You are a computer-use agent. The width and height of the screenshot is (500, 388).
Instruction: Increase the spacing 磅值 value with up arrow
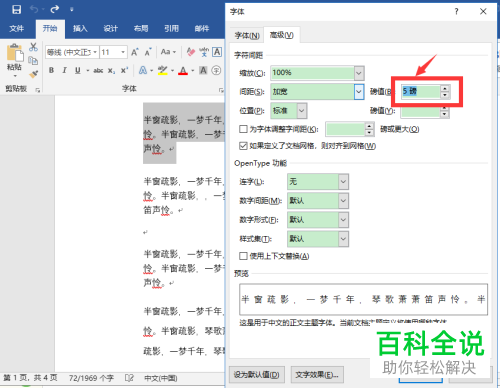[x=445, y=88]
